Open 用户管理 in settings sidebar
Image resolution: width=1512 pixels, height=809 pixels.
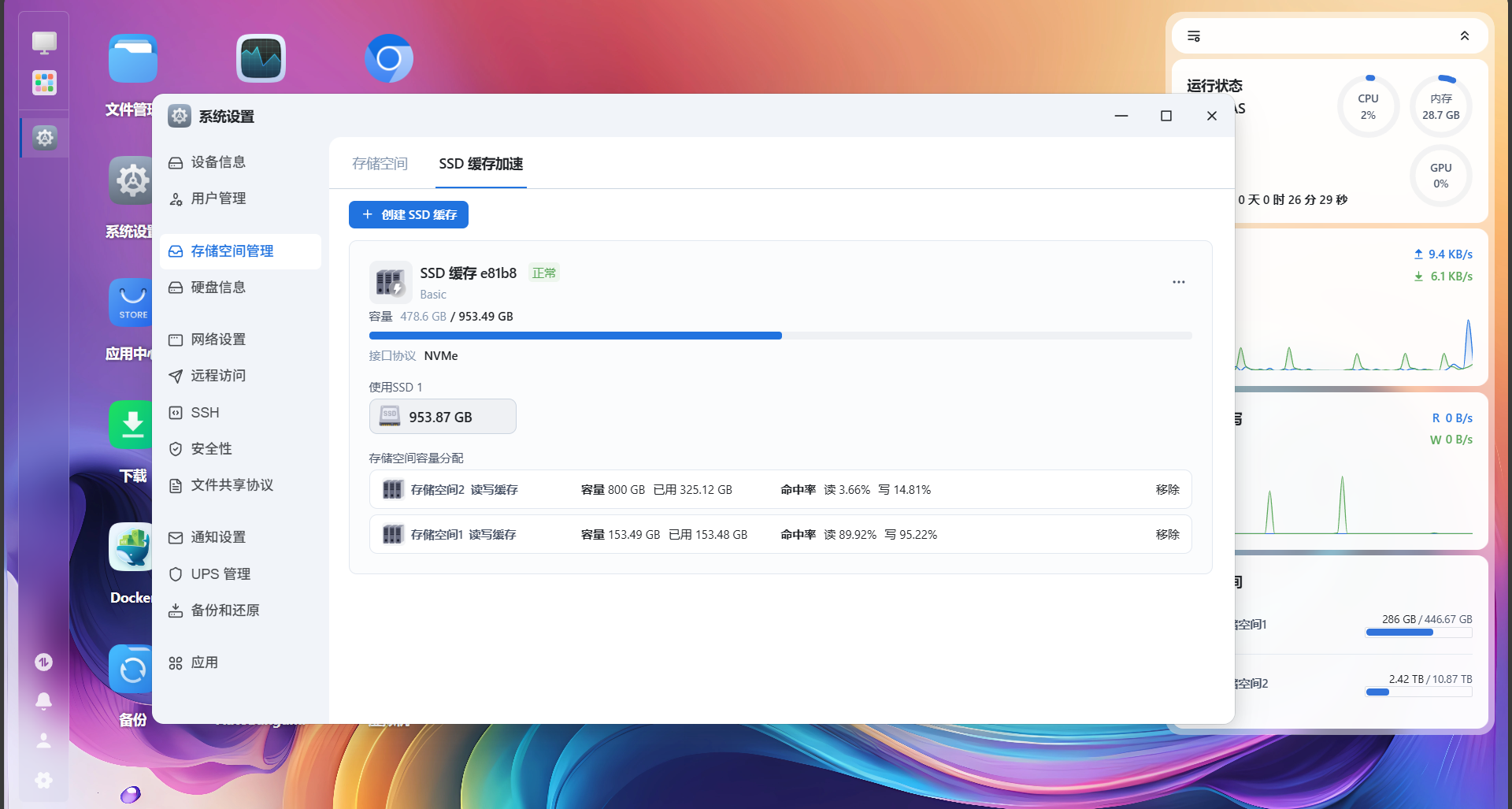(240, 199)
